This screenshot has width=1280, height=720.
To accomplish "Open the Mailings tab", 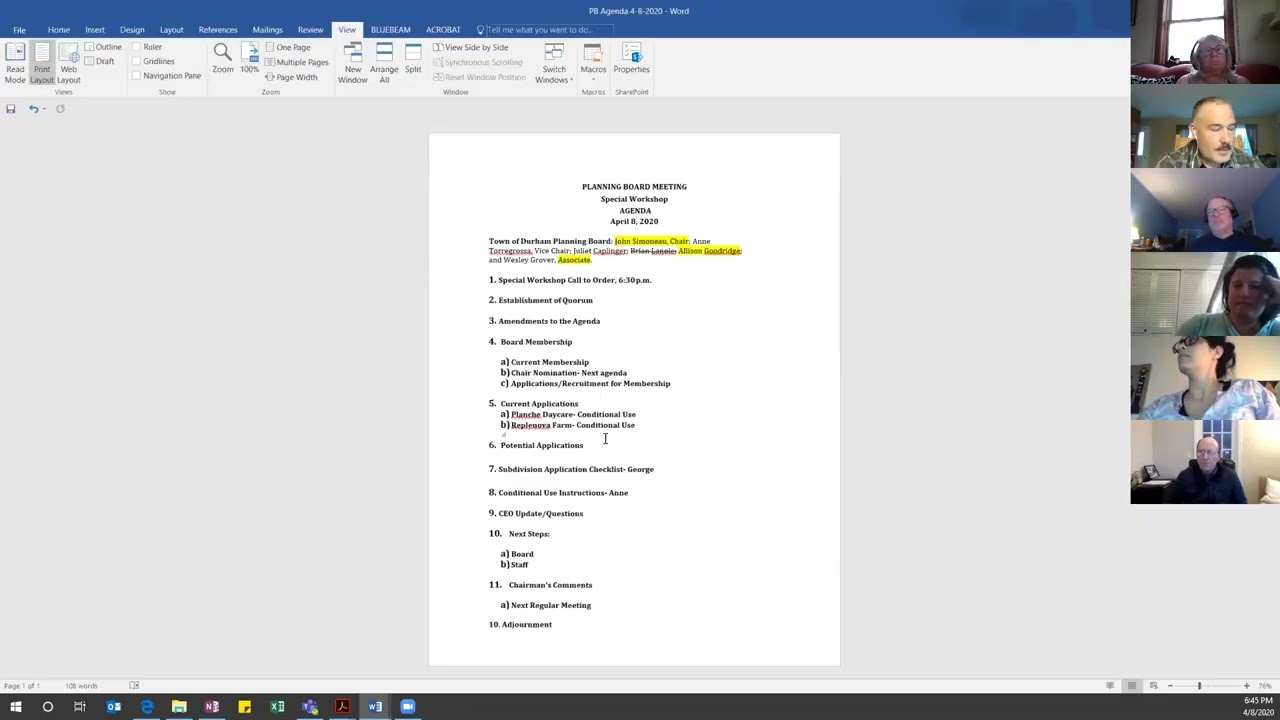I will click(x=267, y=30).
